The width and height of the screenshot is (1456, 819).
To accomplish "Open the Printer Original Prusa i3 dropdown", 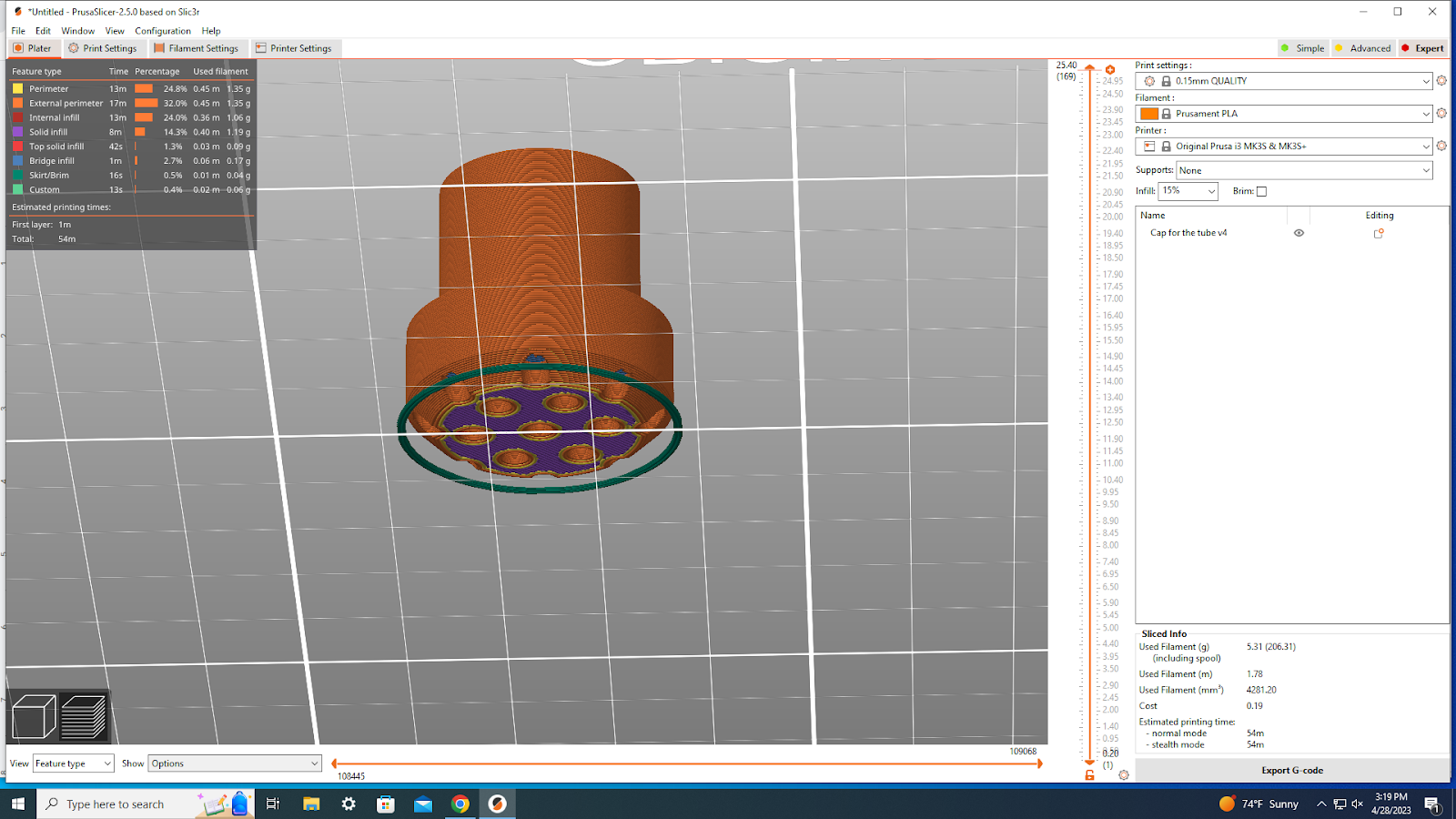I will coord(1284,146).
